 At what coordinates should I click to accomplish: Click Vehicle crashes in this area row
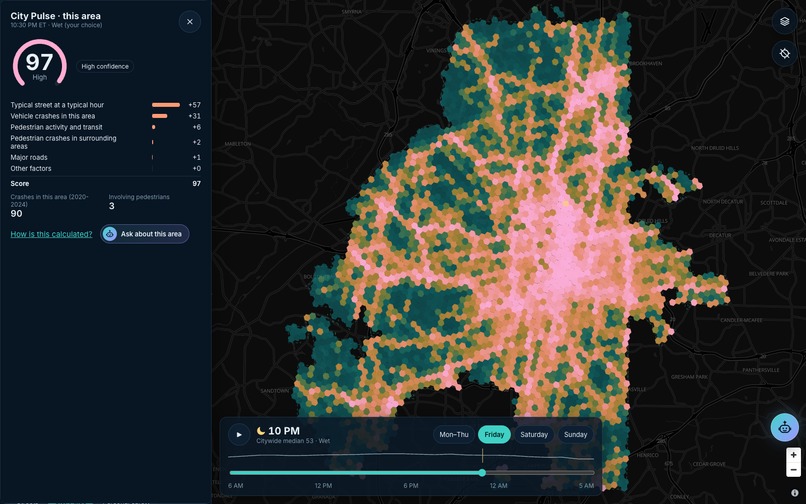pyautogui.click(x=105, y=116)
